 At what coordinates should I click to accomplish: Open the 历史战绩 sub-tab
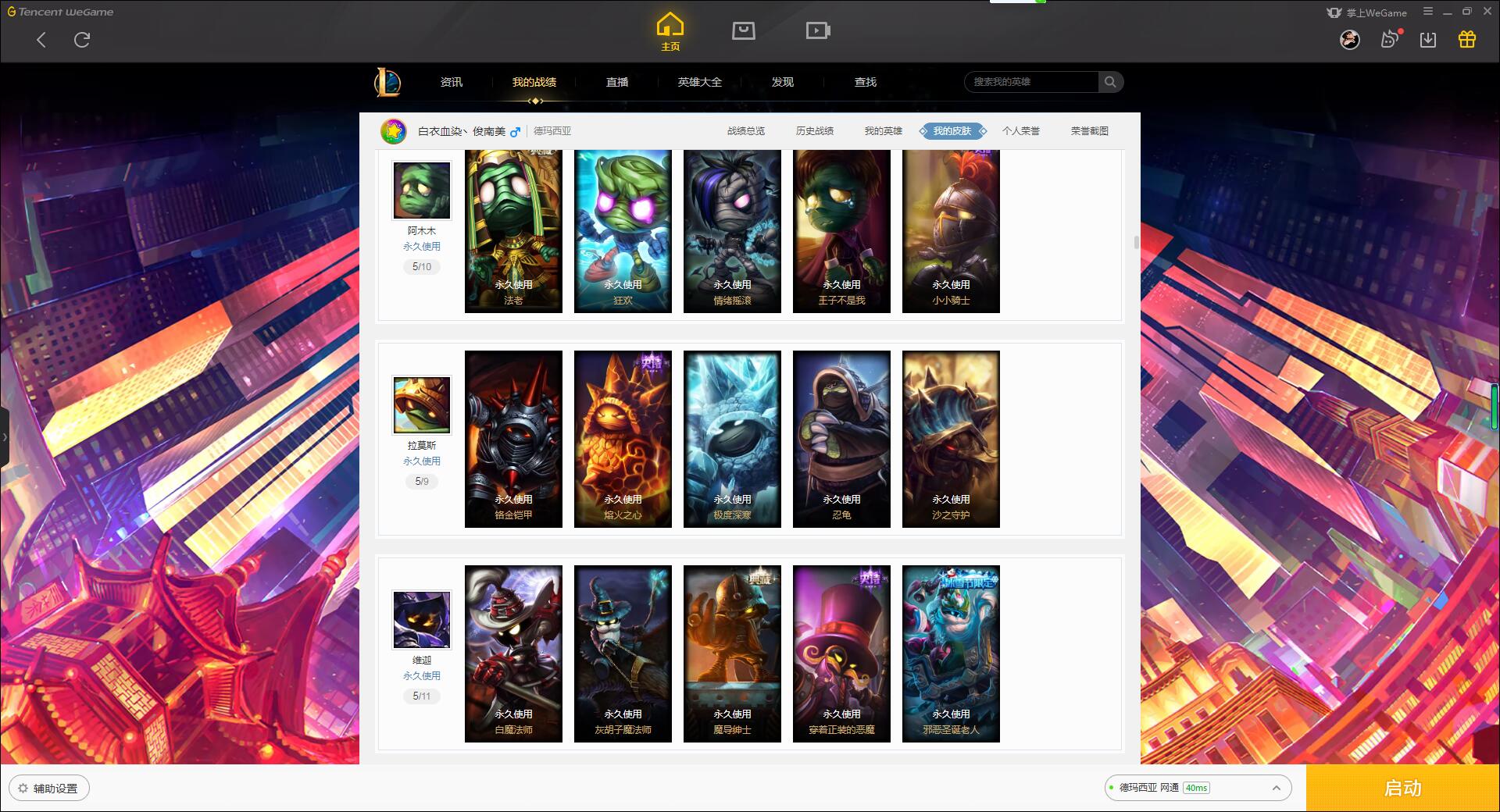815,131
